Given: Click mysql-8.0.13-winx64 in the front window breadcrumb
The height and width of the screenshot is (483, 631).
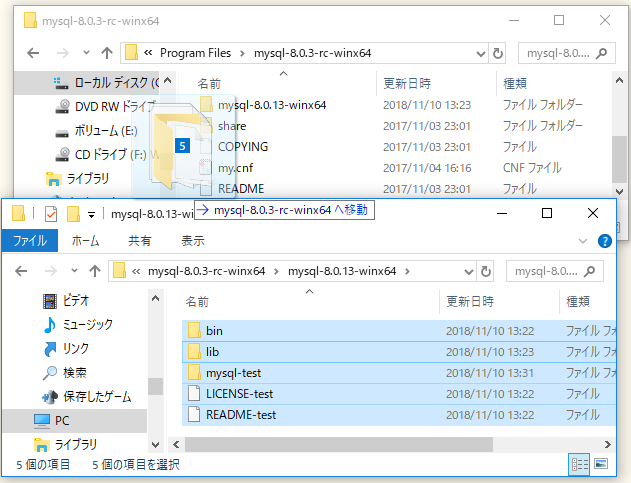Looking at the screenshot, I should 342,271.
